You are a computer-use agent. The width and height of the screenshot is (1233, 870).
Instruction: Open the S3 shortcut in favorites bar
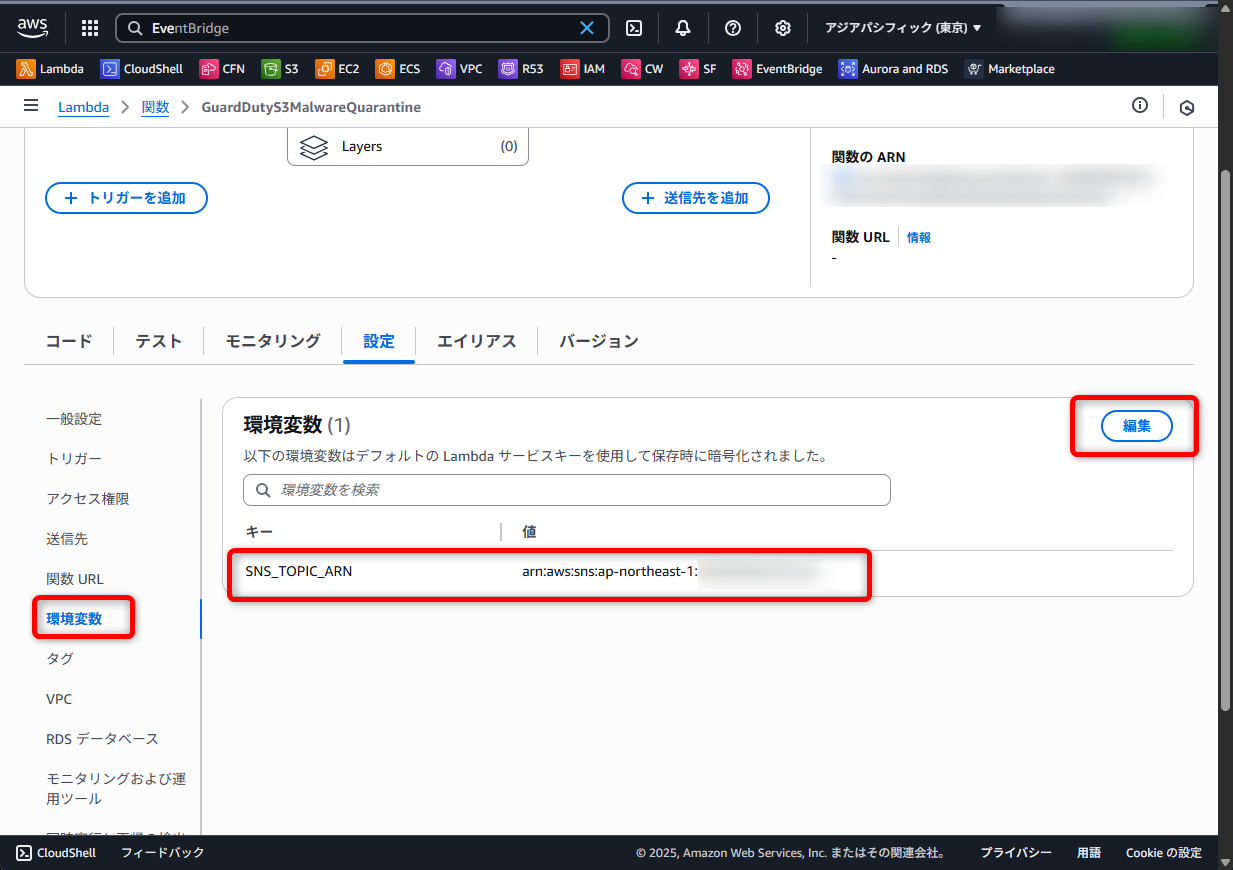(280, 69)
